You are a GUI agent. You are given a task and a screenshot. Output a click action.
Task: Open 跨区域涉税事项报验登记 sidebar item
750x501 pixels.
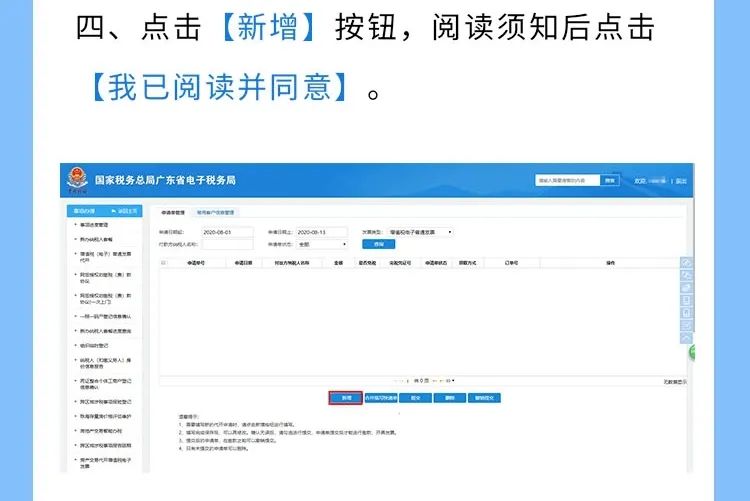coord(105,402)
